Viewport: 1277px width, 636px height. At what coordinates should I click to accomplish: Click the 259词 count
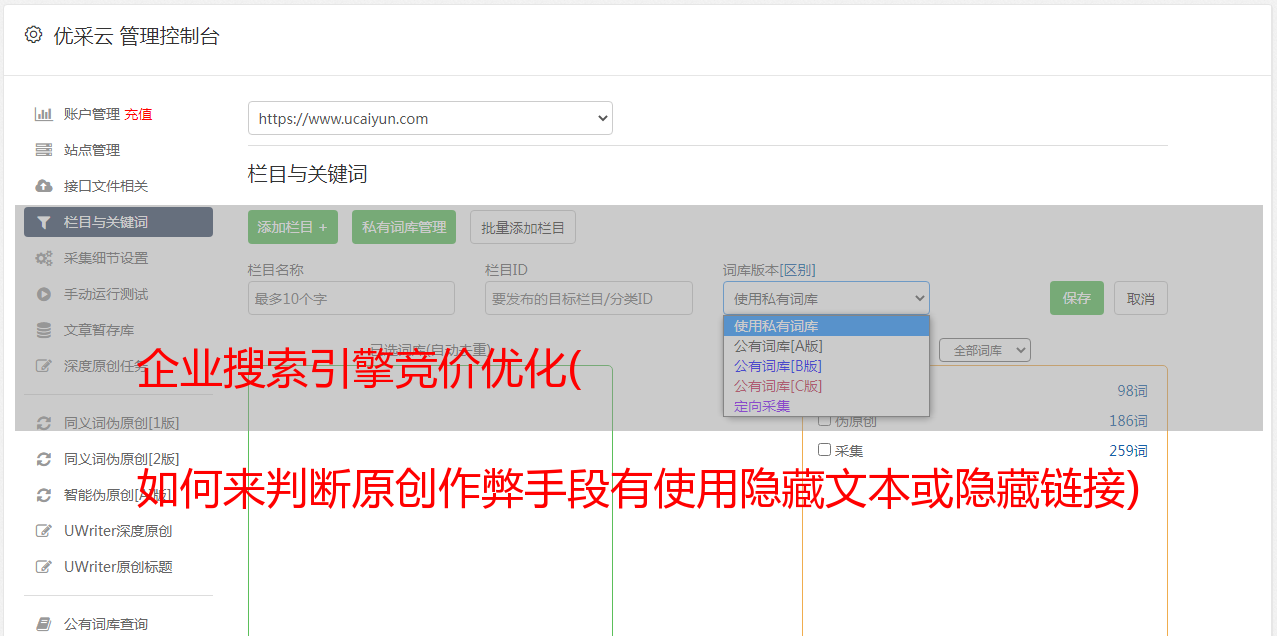coord(1128,450)
